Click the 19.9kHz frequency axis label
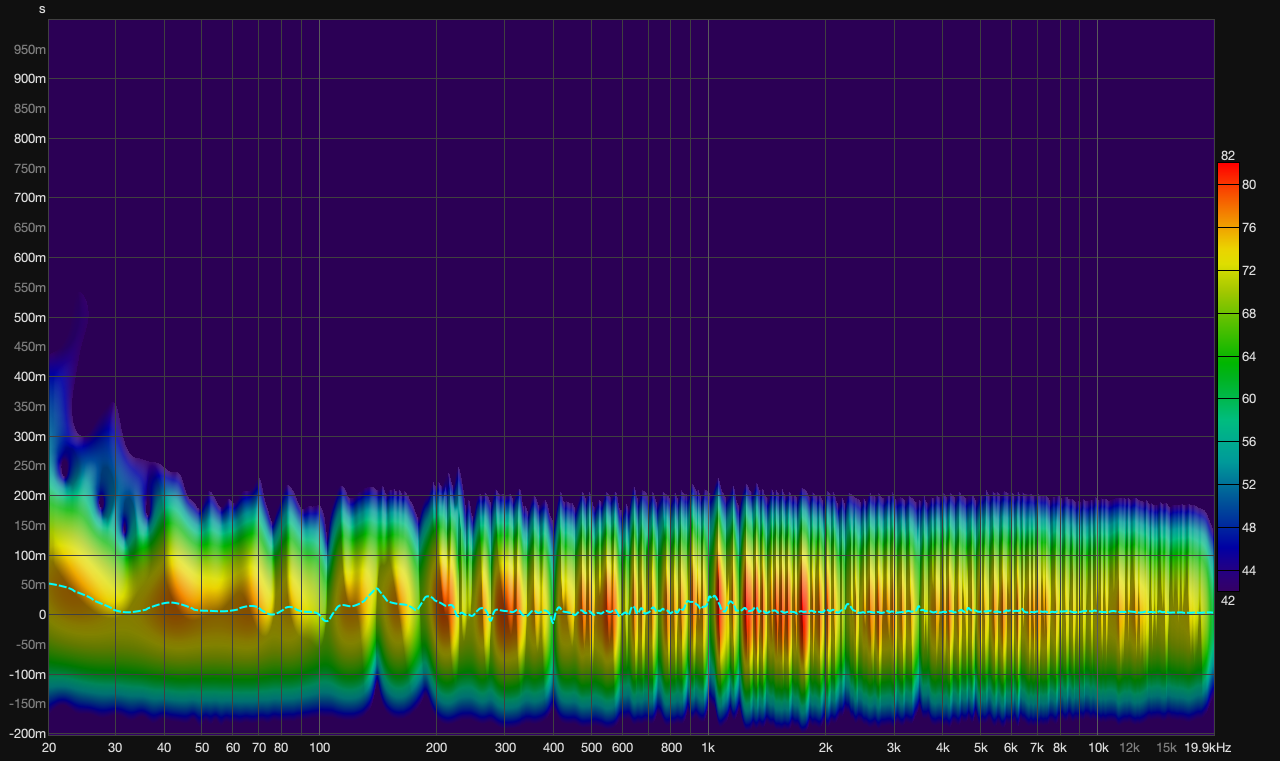Viewport: 1280px width, 761px height. [x=1207, y=748]
